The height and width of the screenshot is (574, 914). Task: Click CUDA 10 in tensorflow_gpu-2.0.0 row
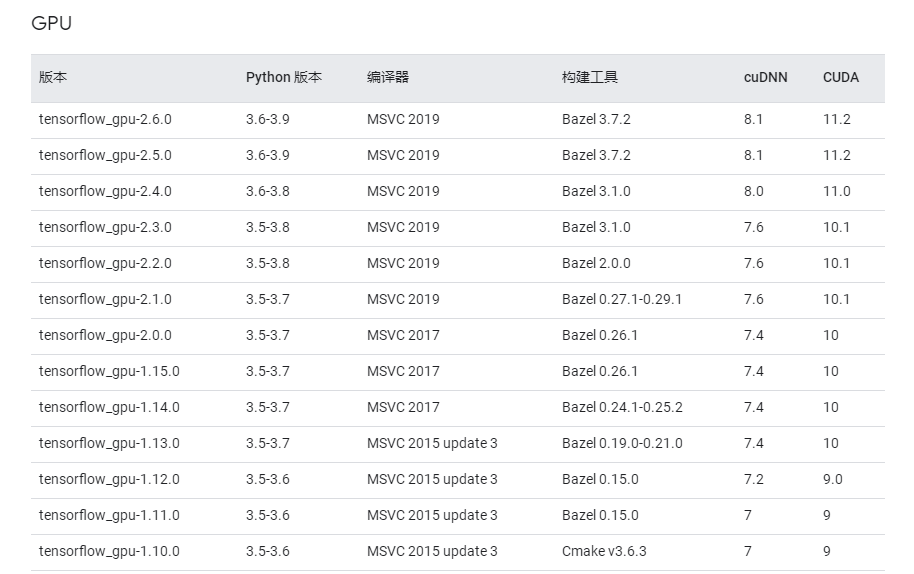[x=831, y=336]
